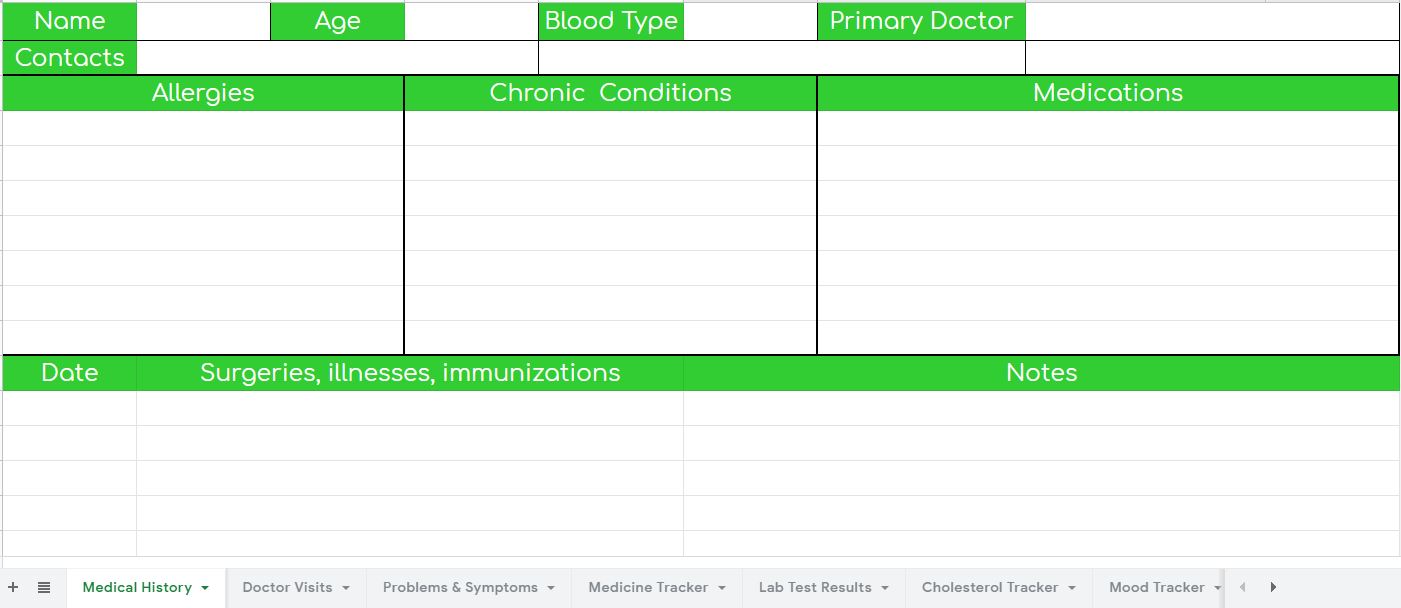1401x608 pixels.
Task: Select first empty row under Medications
Action: coord(1108,128)
